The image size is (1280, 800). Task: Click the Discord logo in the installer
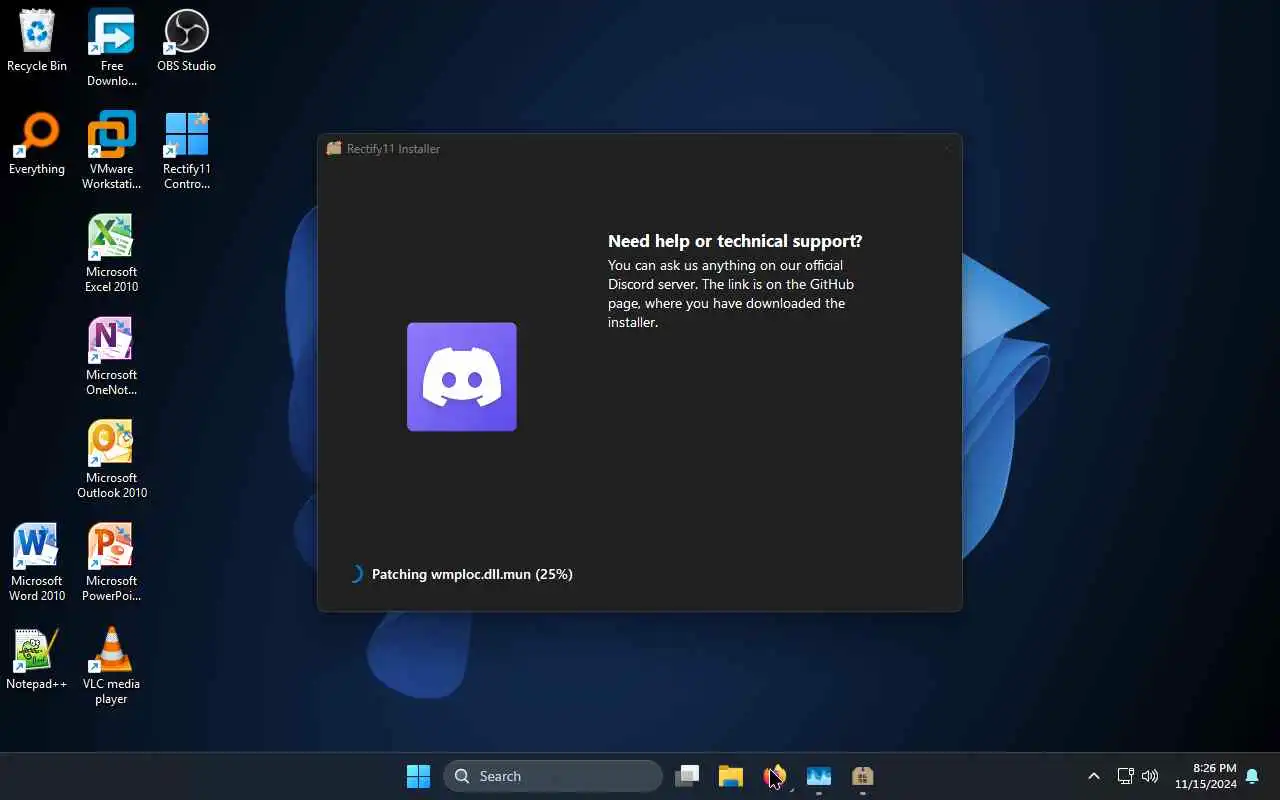pyautogui.click(x=462, y=377)
